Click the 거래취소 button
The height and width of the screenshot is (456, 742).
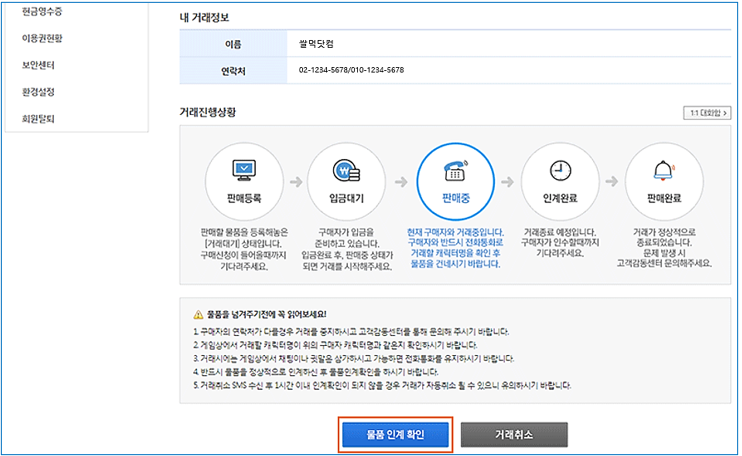(514, 435)
